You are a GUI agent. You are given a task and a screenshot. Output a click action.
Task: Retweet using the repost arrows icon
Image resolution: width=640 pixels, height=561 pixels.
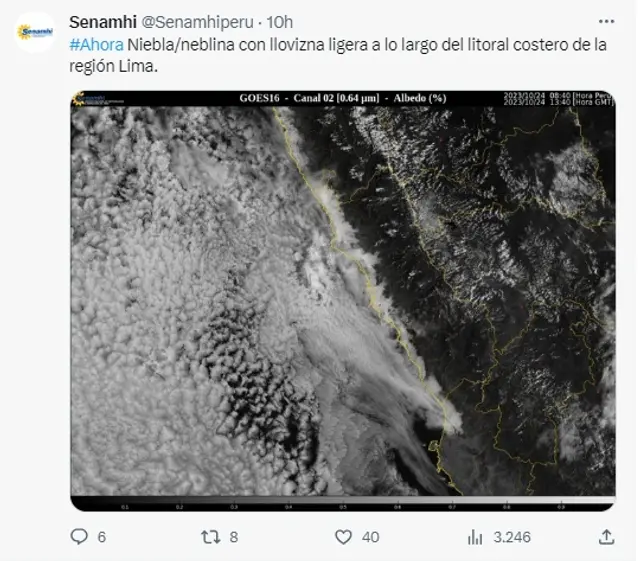coord(211,537)
